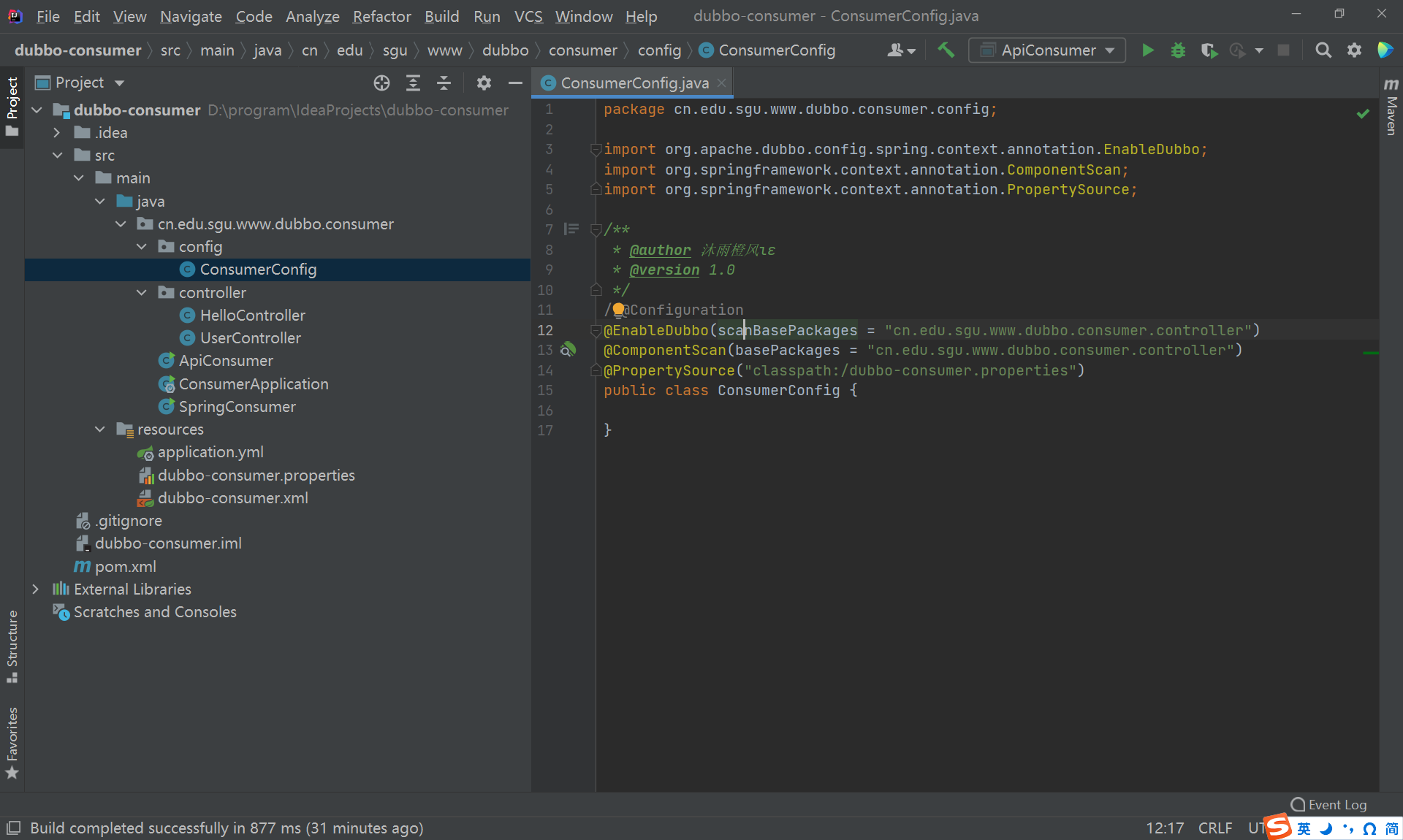Click the tool window quick access icon
Viewport: 1403px width, 840px height.
coord(13,828)
